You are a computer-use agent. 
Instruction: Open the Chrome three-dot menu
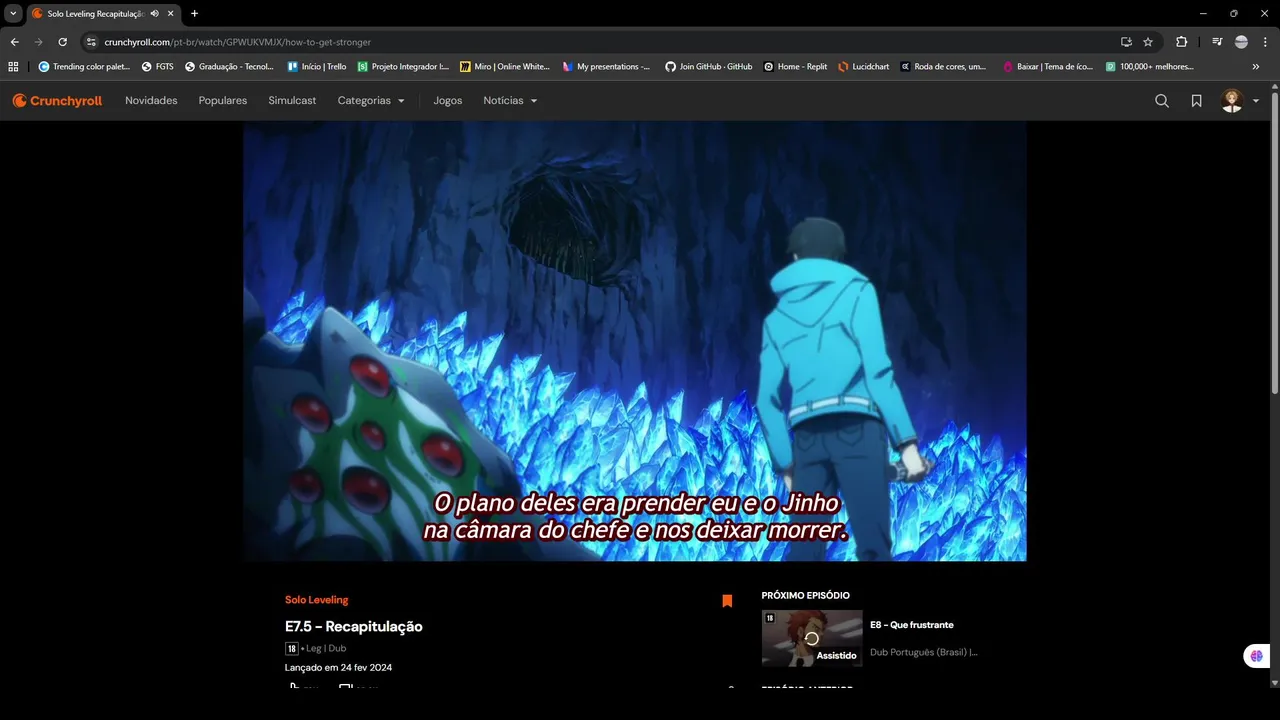1265,42
